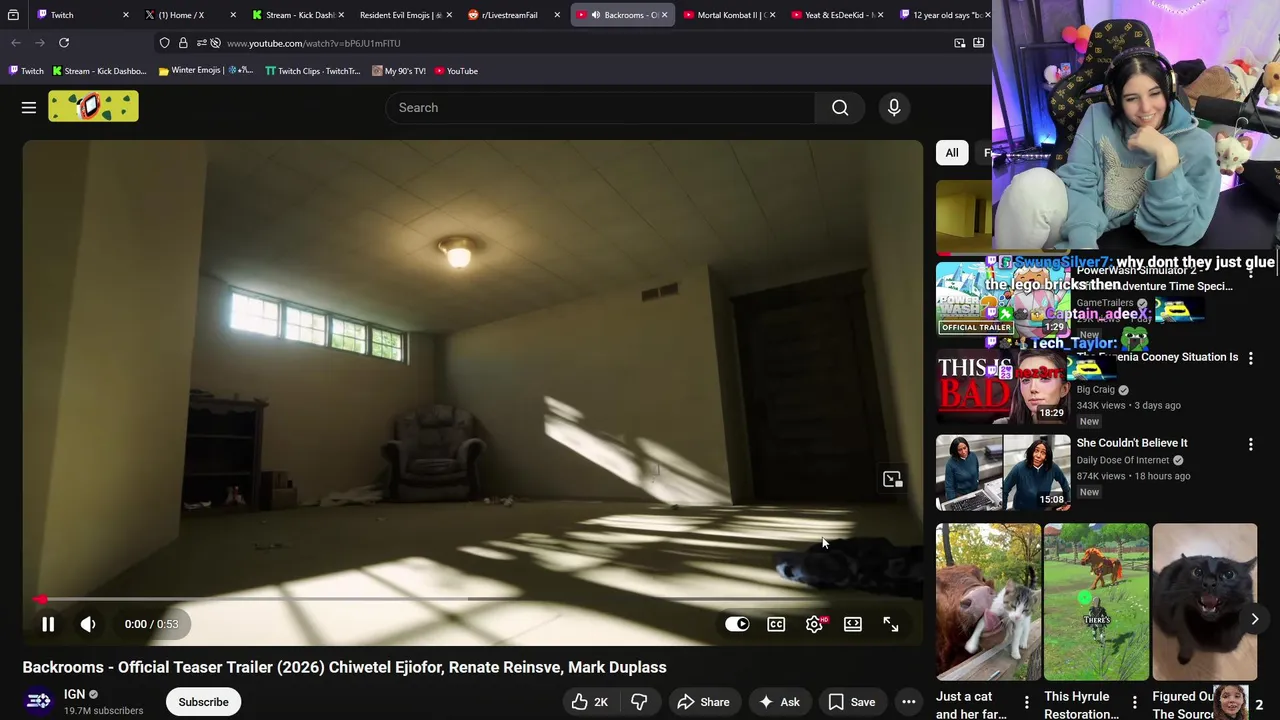1280x720 pixels.
Task: Type in the YouTube Search field
Action: pyautogui.click(x=600, y=108)
